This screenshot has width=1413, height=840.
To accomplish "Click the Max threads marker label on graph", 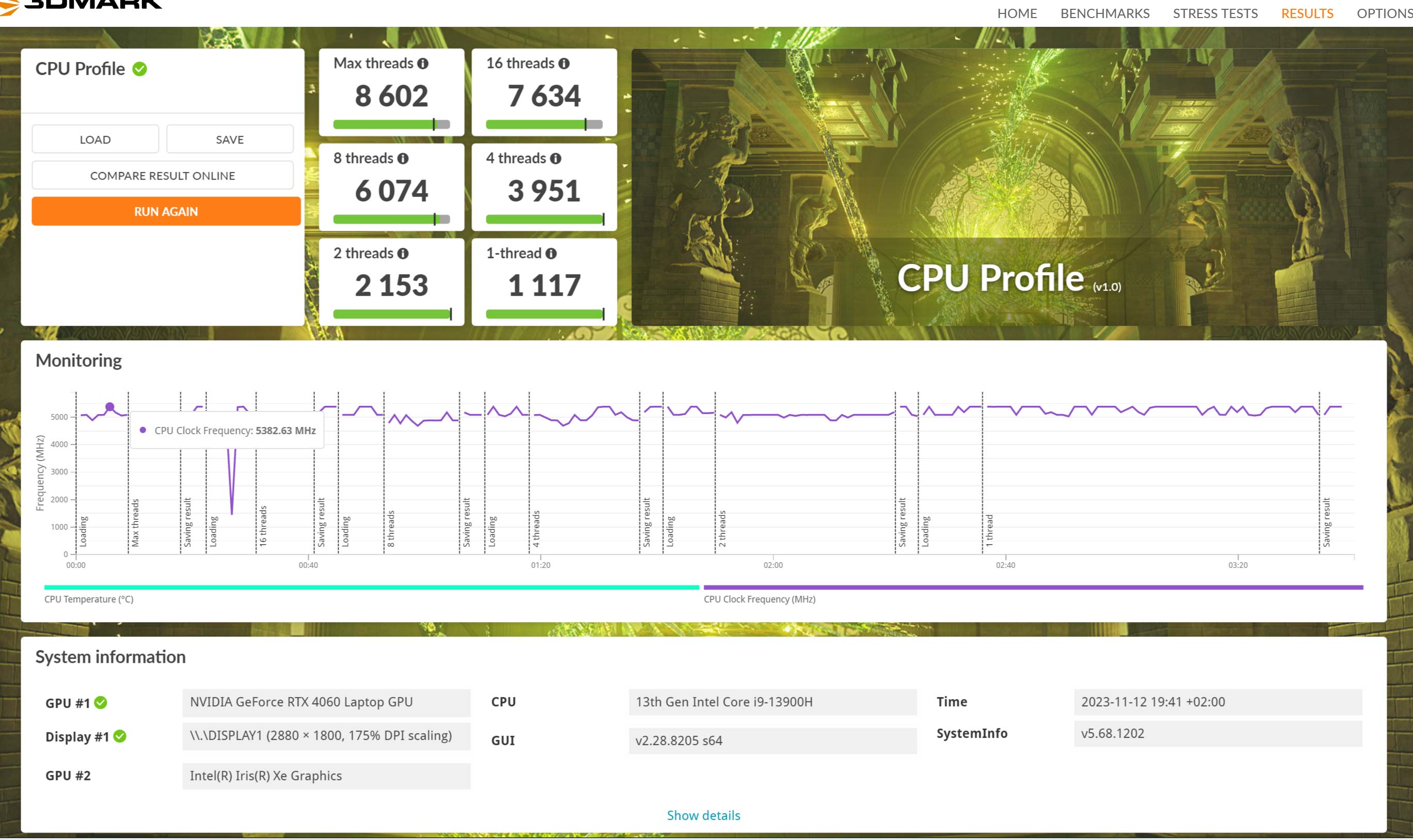I will pyautogui.click(x=135, y=522).
